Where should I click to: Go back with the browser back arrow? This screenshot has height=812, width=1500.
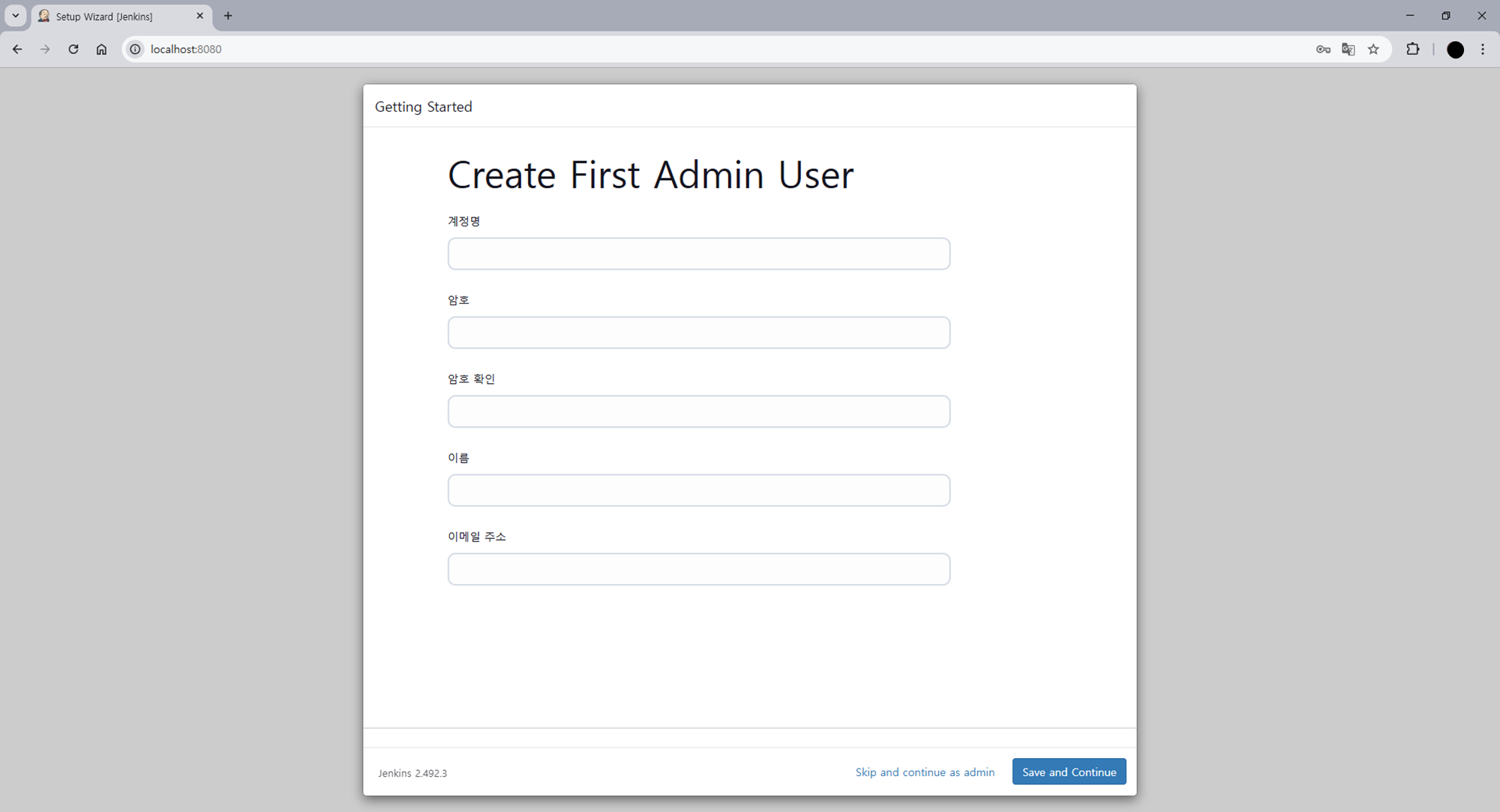[17, 49]
